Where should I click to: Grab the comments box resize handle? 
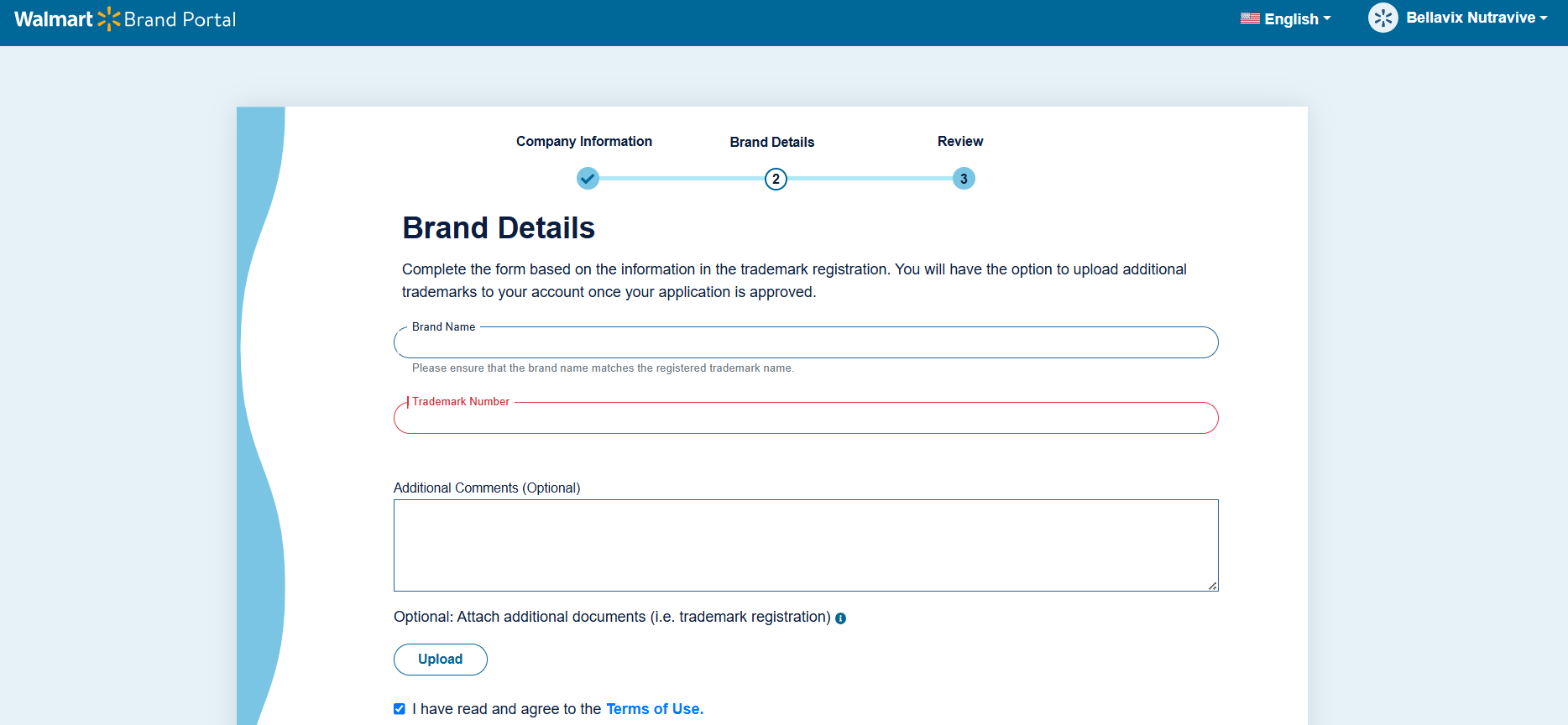[x=1213, y=586]
